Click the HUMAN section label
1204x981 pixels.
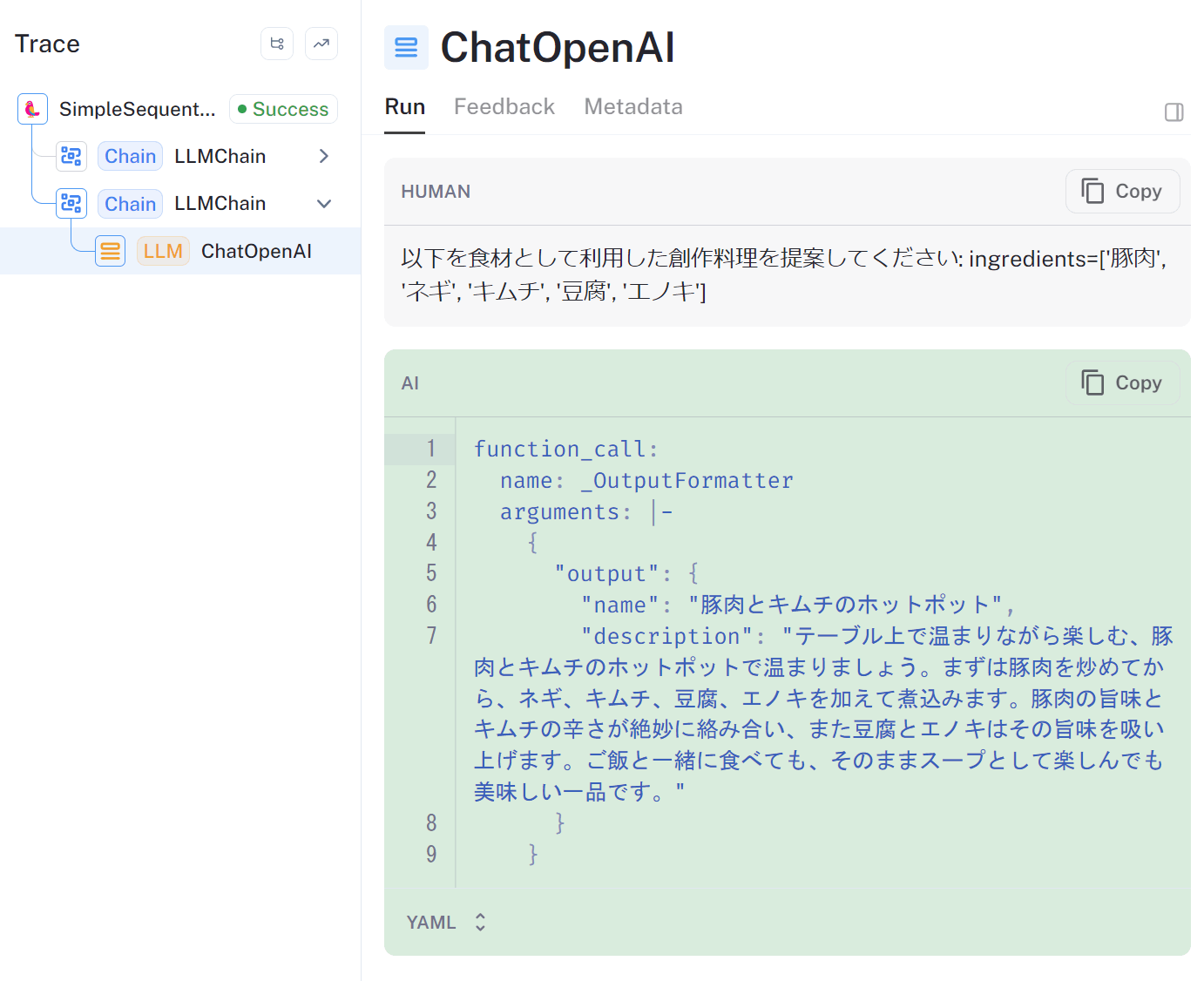pyautogui.click(x=436, y=192)
